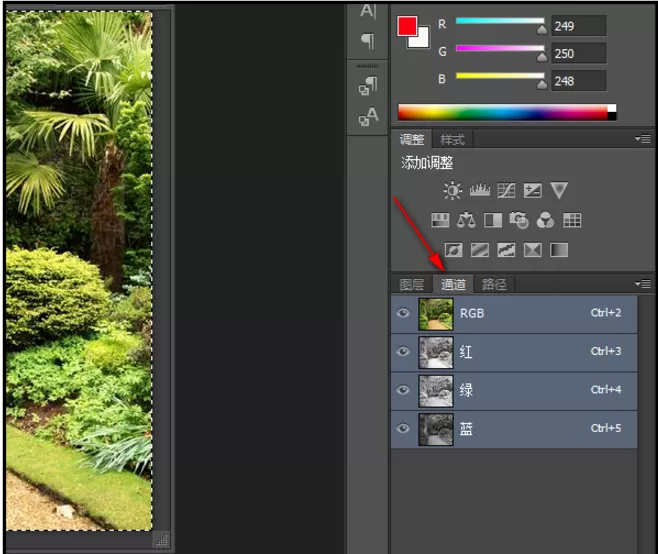
Task: Click the B value field showing 248
Action: tap(579, 81)
